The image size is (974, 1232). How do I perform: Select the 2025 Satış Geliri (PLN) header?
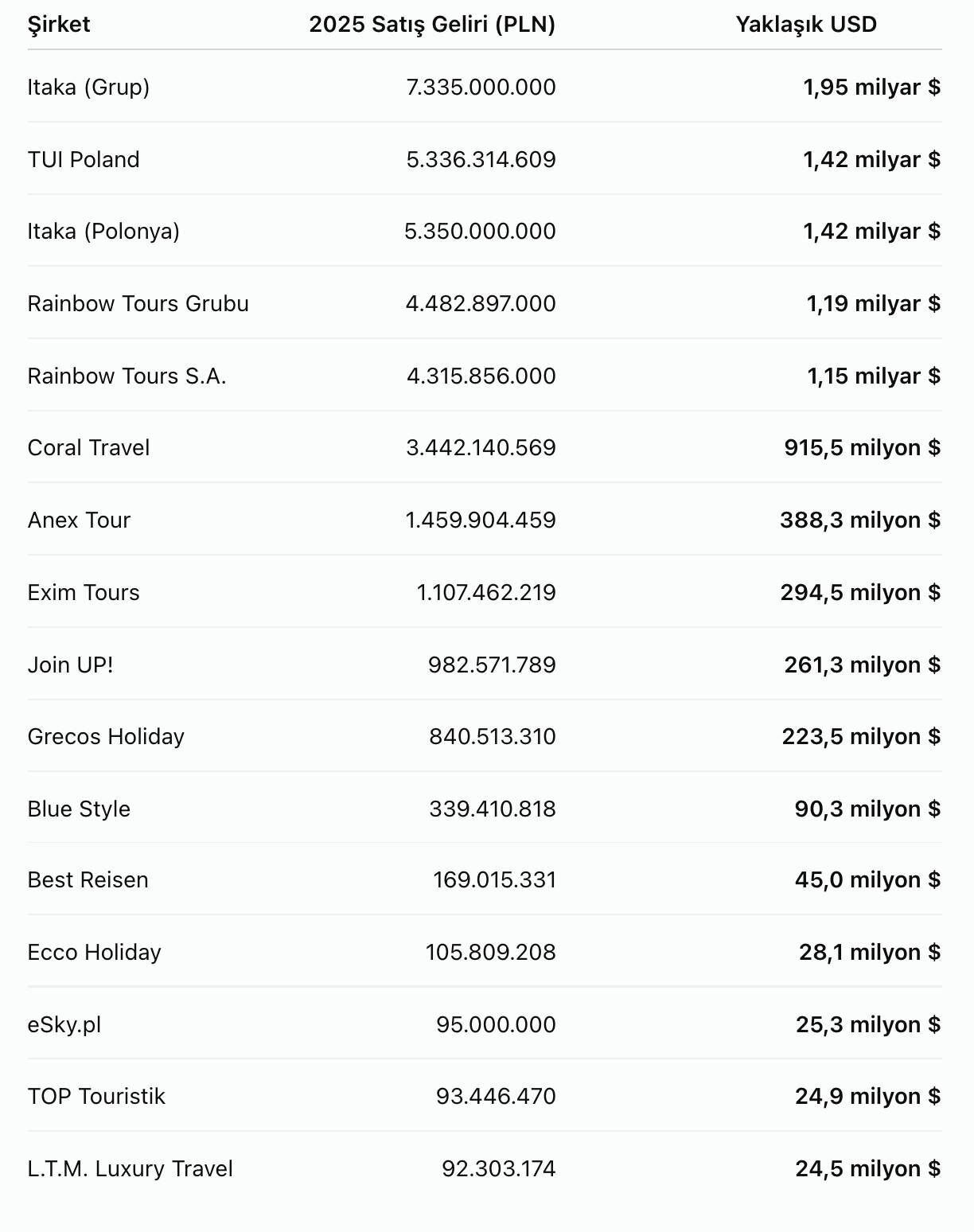432,25
